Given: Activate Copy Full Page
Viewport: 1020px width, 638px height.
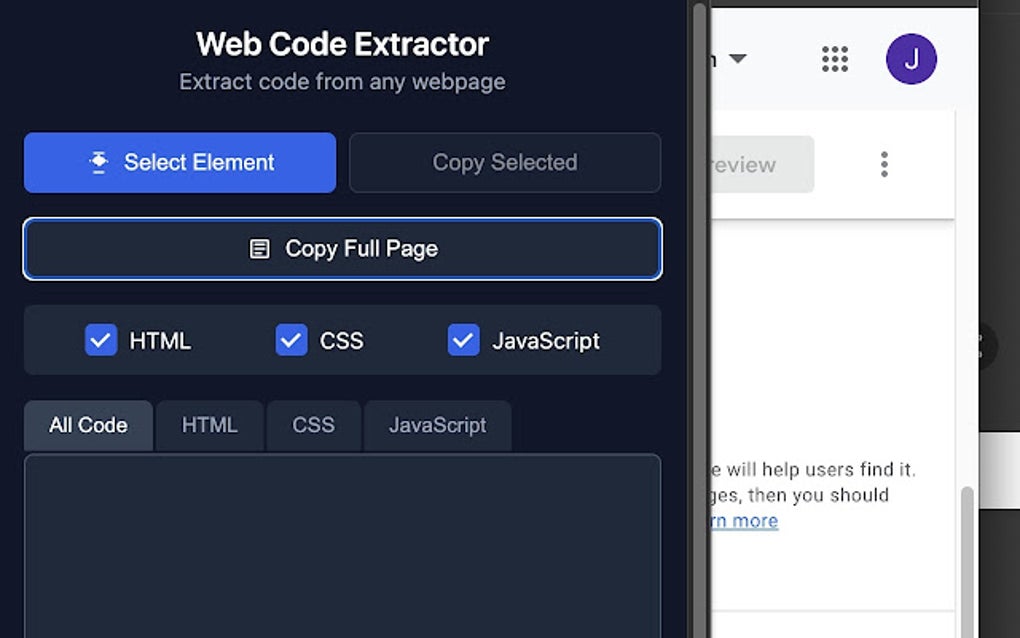Looking at the screenshot, I should pyautogui.click(x=342, y=248).
